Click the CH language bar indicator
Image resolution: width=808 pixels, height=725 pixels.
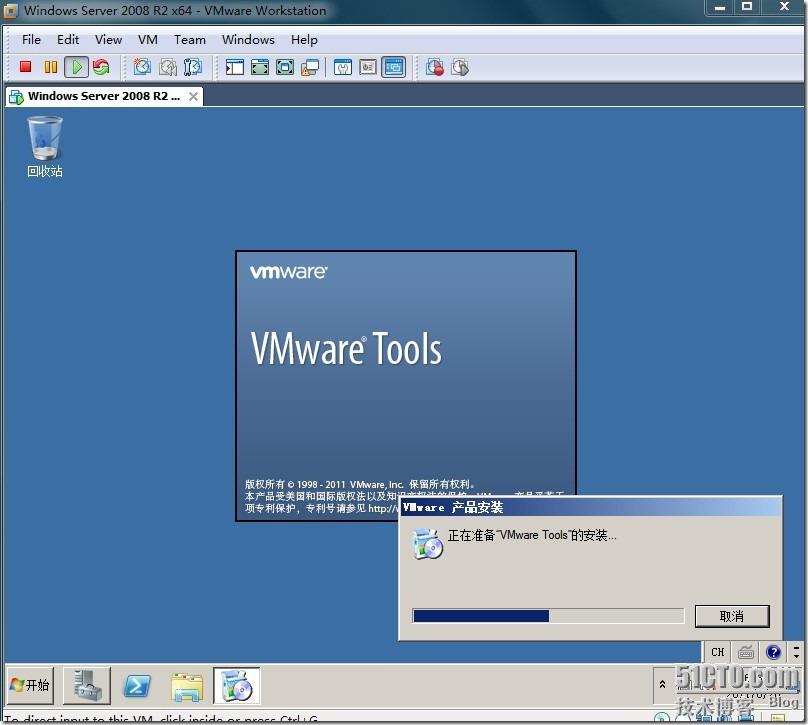(718, 652)
